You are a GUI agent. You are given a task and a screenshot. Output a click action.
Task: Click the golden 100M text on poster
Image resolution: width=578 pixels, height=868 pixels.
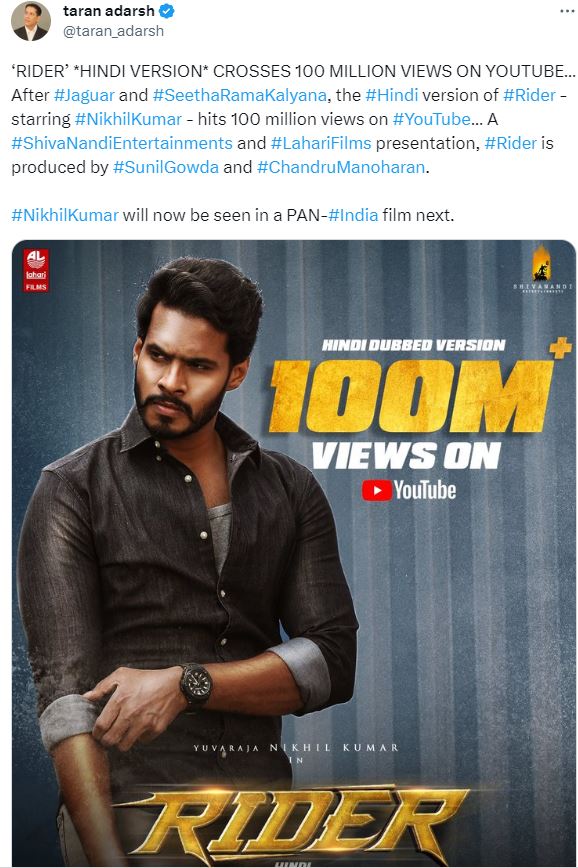point(412,396)
